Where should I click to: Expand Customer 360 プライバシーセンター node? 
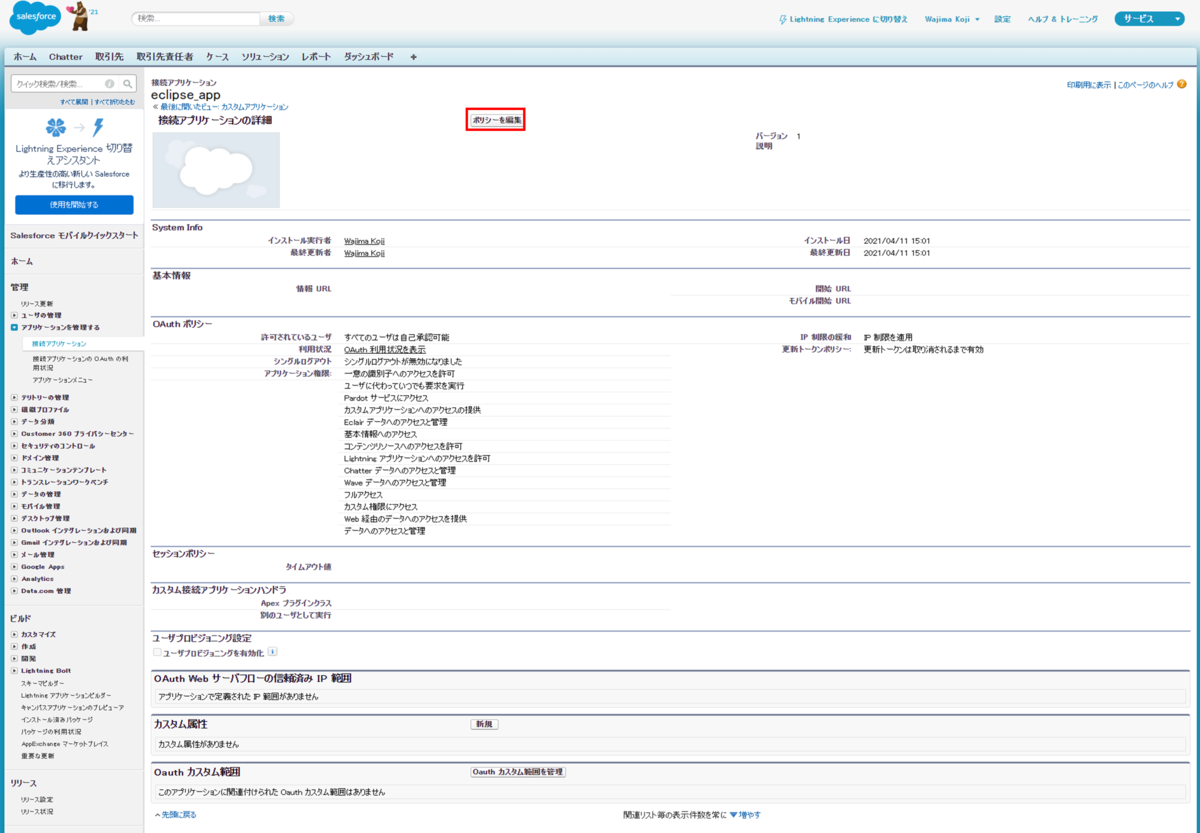[14, 433]
